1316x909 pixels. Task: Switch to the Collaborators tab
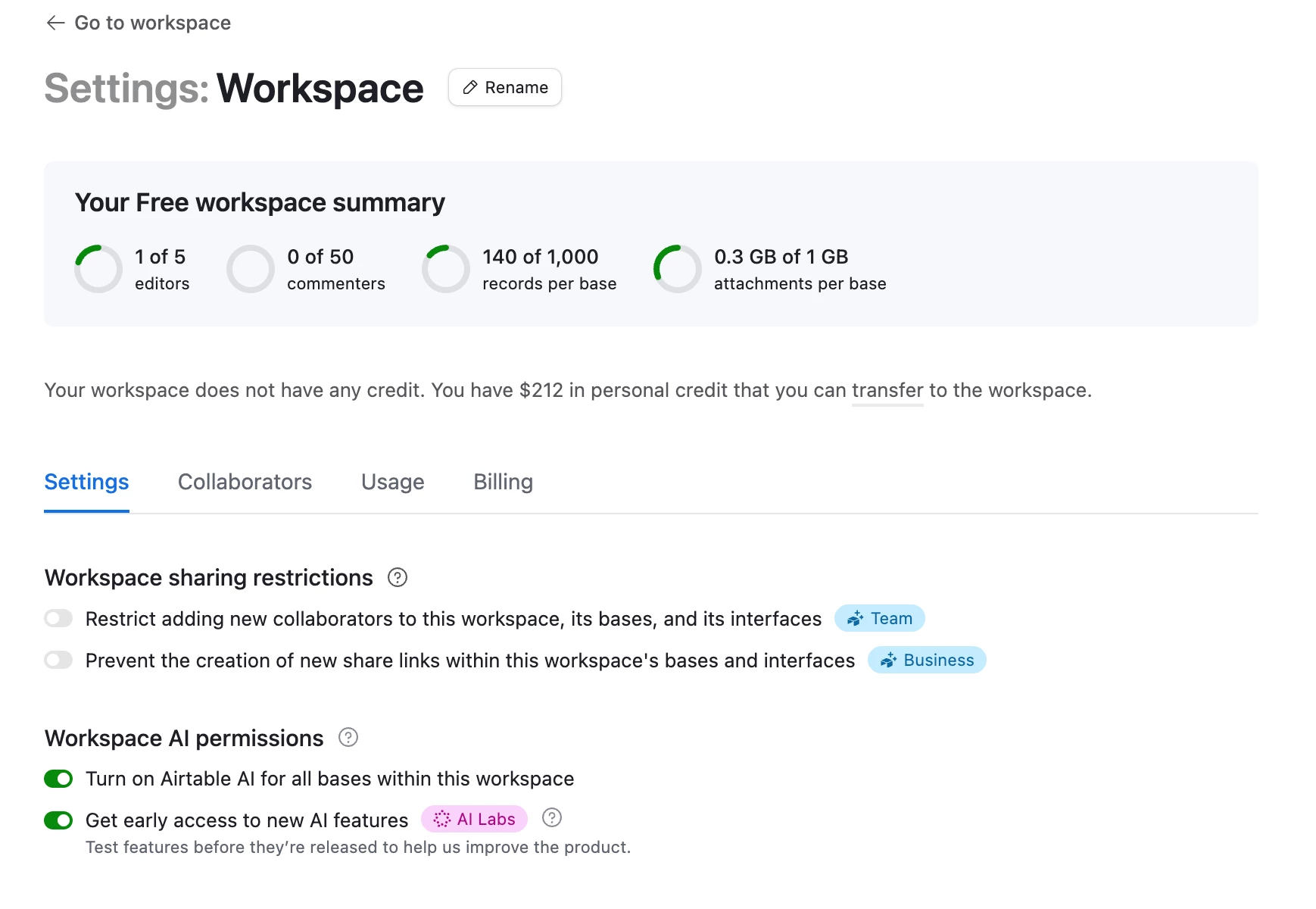coord(245,482)
